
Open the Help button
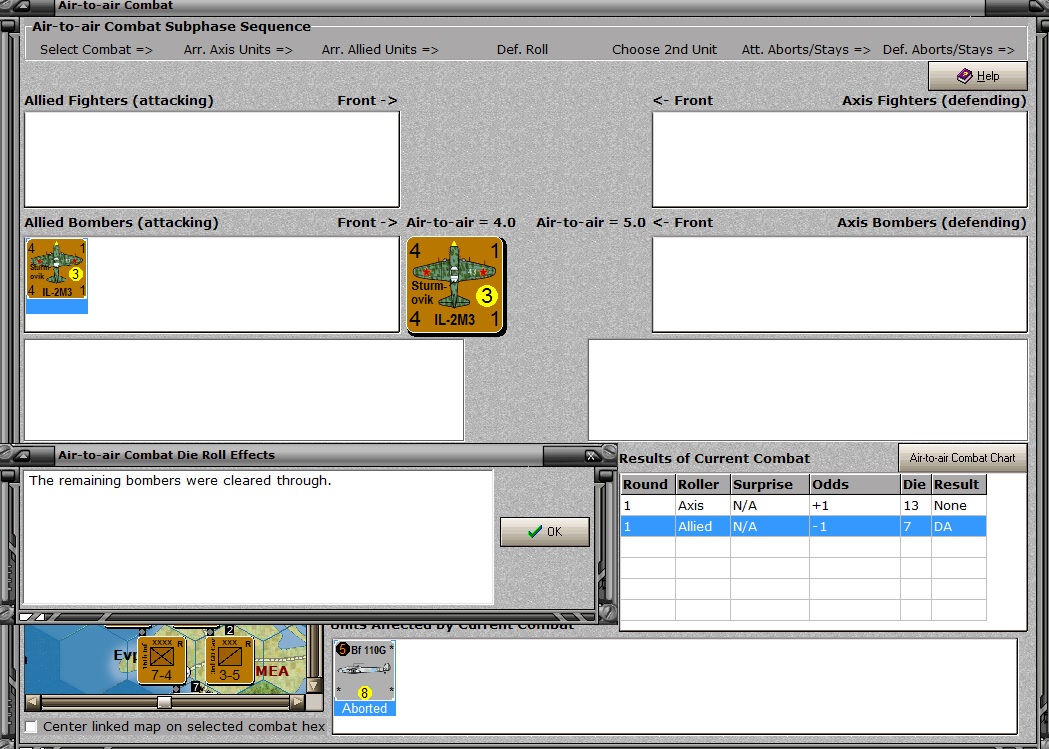pos(977,76)
